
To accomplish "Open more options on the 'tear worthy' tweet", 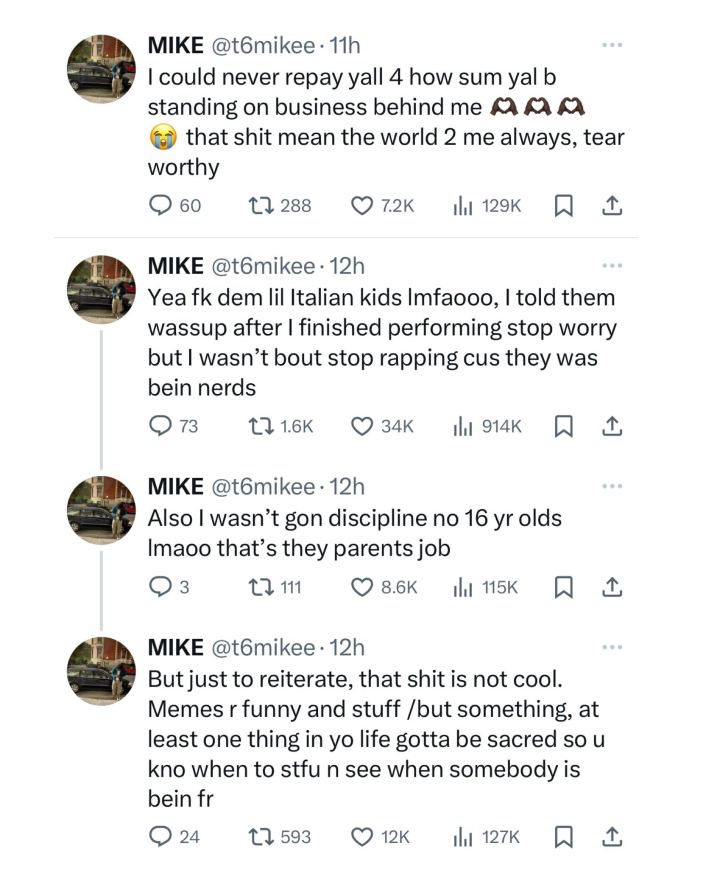I will point(612,45).
